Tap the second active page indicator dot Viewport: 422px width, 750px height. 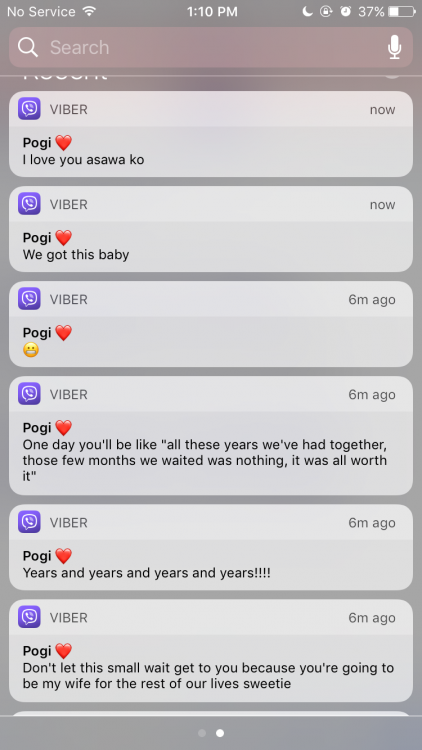(220, 733)
